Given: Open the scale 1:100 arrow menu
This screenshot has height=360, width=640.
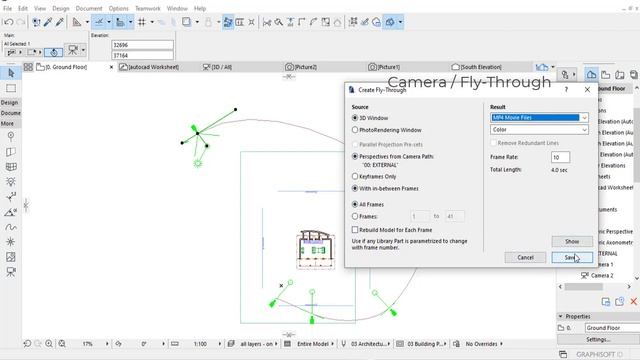Looking at the screenshot, I should tap(220, 344).
